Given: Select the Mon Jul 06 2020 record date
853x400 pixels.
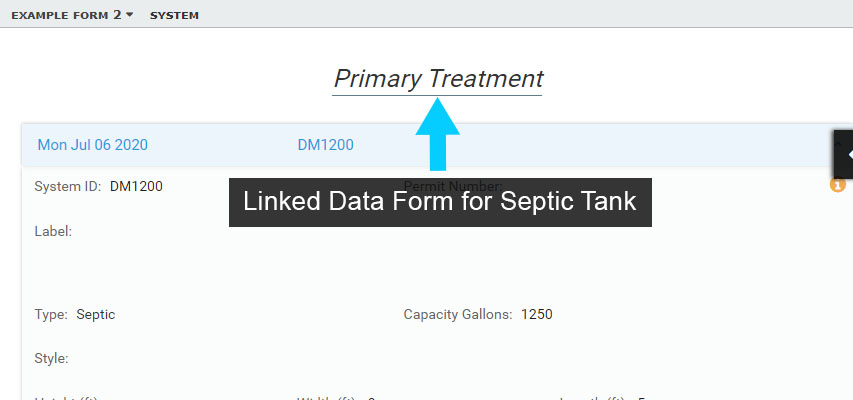Looking at the screenshot, I should 92,145.
